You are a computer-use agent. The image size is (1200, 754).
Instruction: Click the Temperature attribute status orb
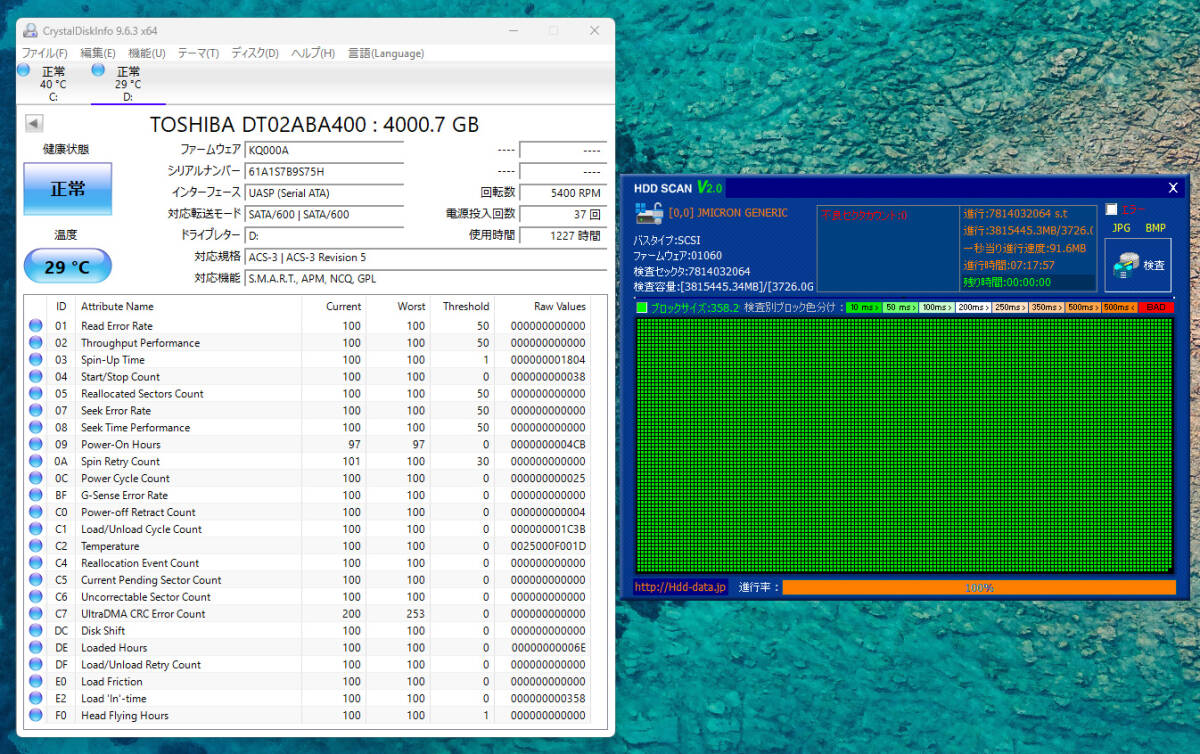[36, 546]
